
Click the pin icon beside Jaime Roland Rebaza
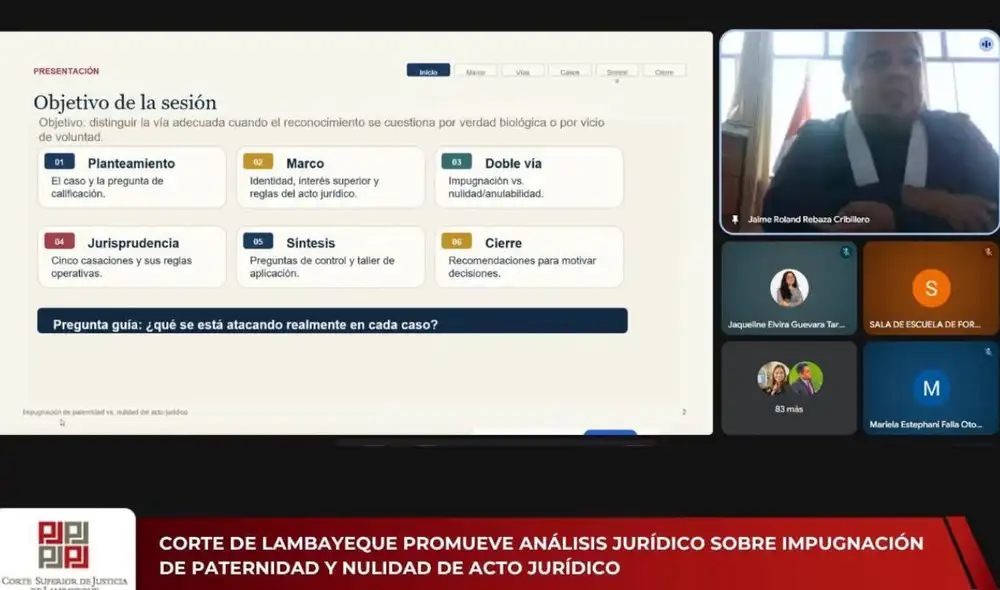point(735,219)
